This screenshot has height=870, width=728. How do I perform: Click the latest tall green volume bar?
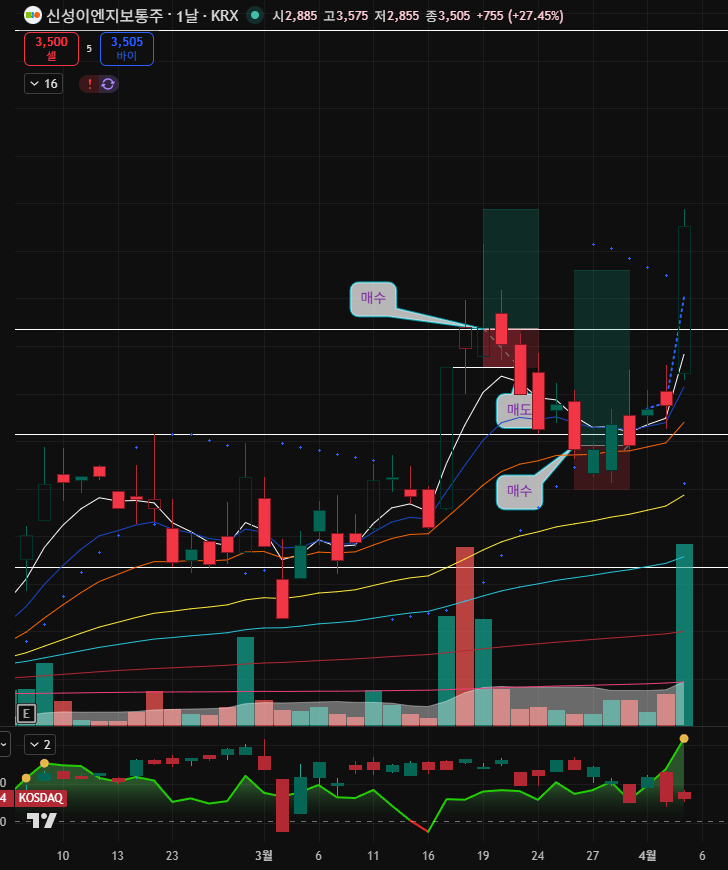click(684, 635)
